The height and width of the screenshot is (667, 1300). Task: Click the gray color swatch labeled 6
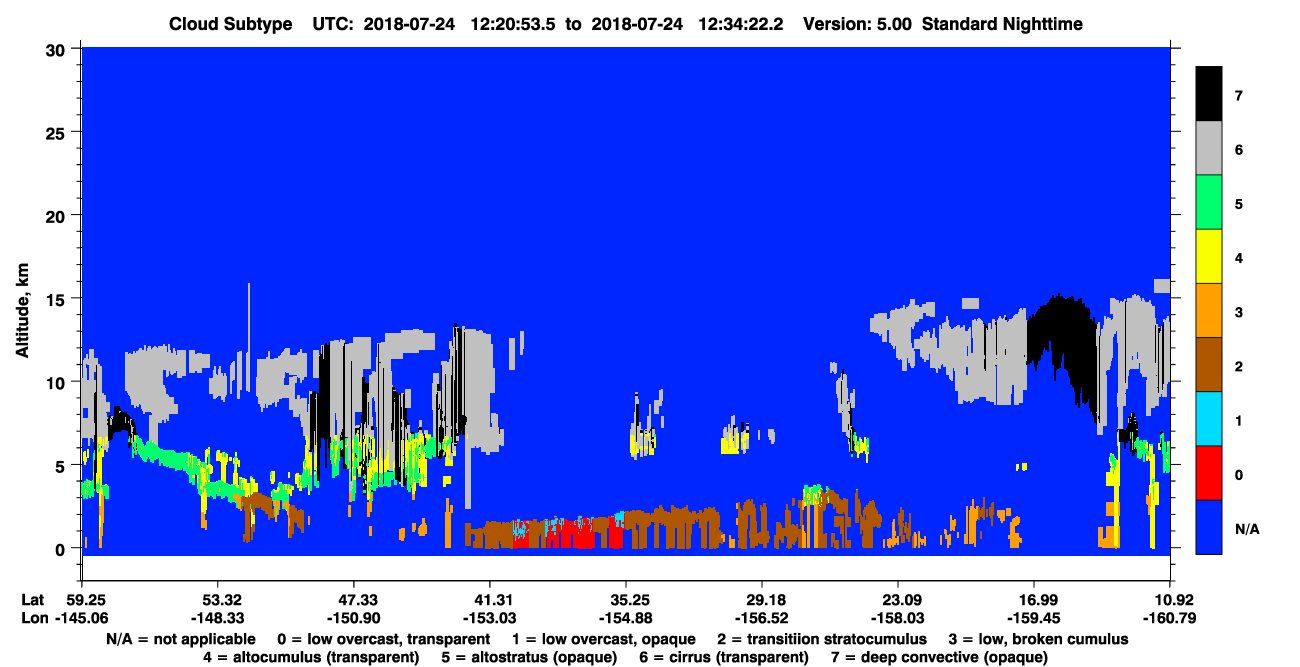tap(1209, 148)
